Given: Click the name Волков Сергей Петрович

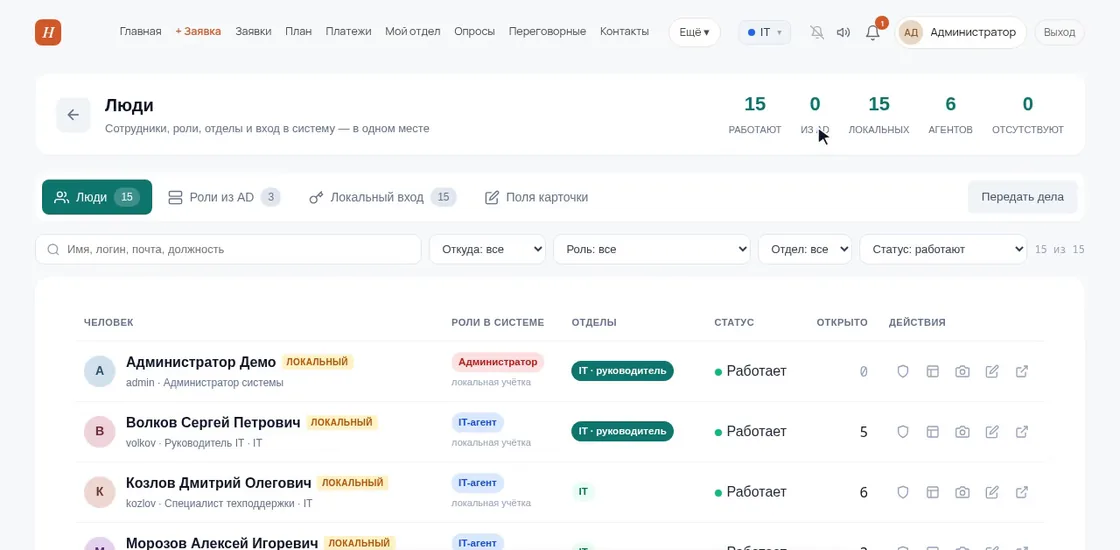Looking at the screenshot, I should click(x=213, y=423).
